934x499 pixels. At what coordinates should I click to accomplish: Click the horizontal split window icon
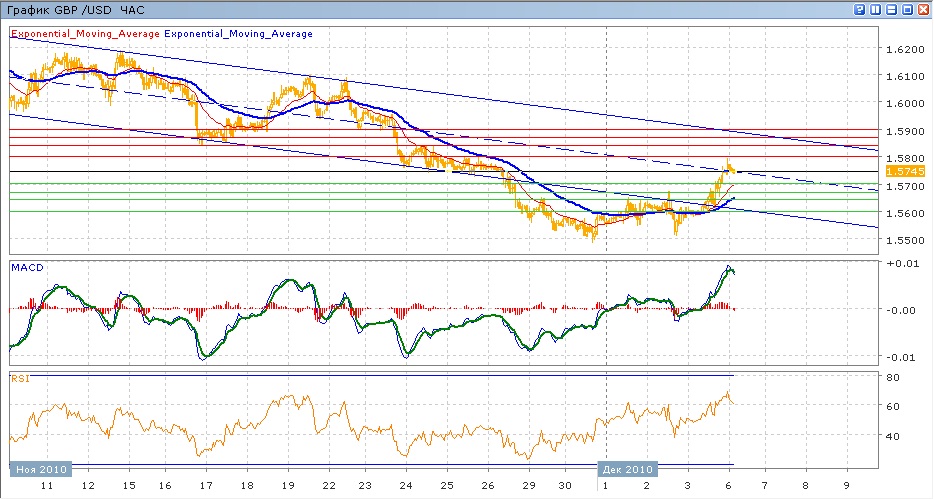click(x=891, y=9)
